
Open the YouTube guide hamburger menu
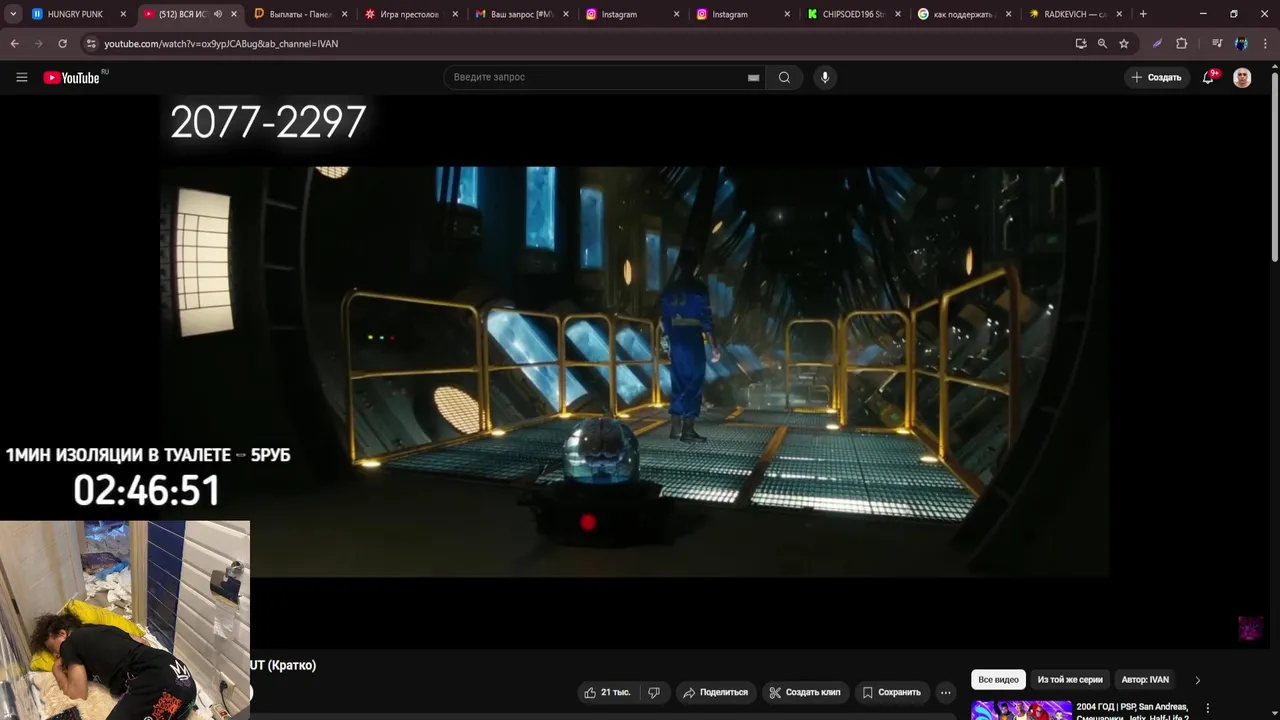tap(21, 77)
